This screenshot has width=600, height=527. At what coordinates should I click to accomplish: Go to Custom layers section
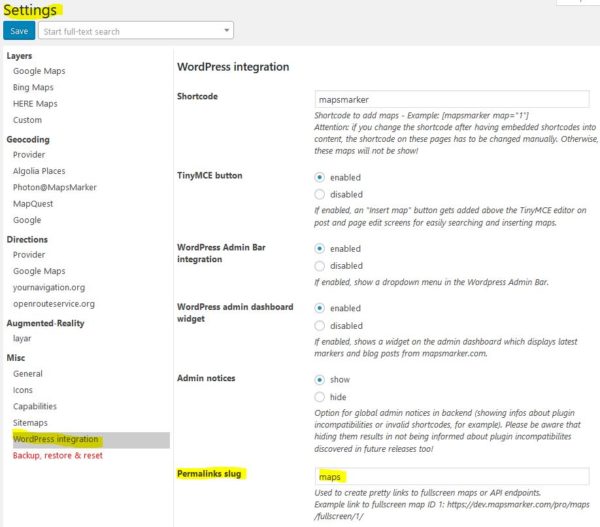coord(27,120)
